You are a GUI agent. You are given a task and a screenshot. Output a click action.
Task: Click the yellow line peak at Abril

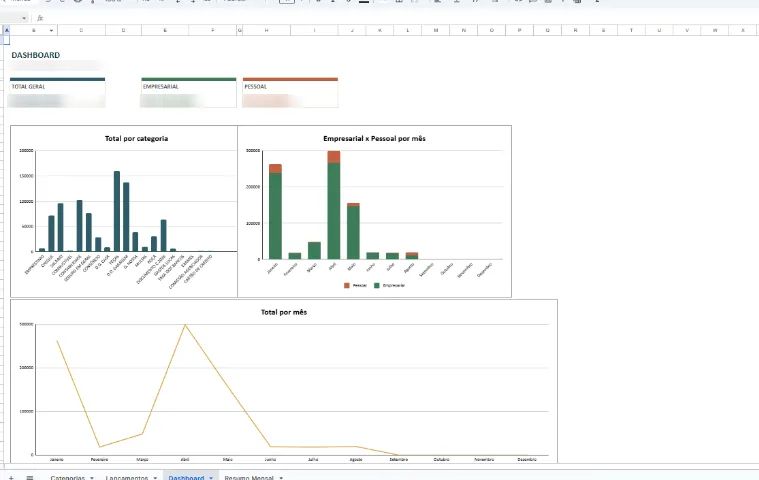click(x=185, y=325)
